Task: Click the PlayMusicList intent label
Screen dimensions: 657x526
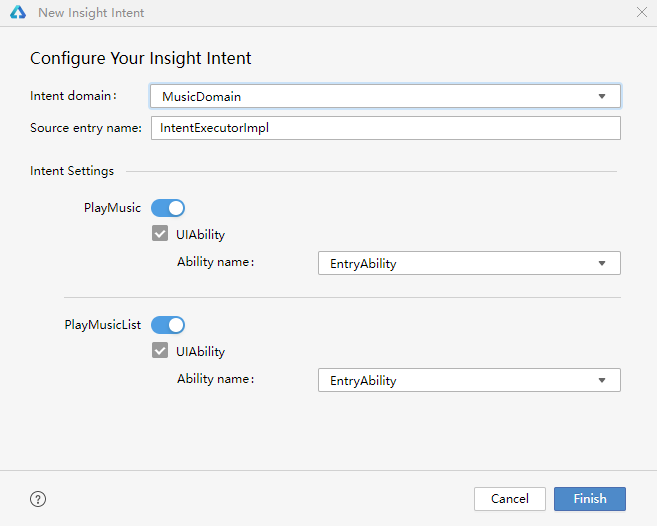Action: (x=103, y=324)
